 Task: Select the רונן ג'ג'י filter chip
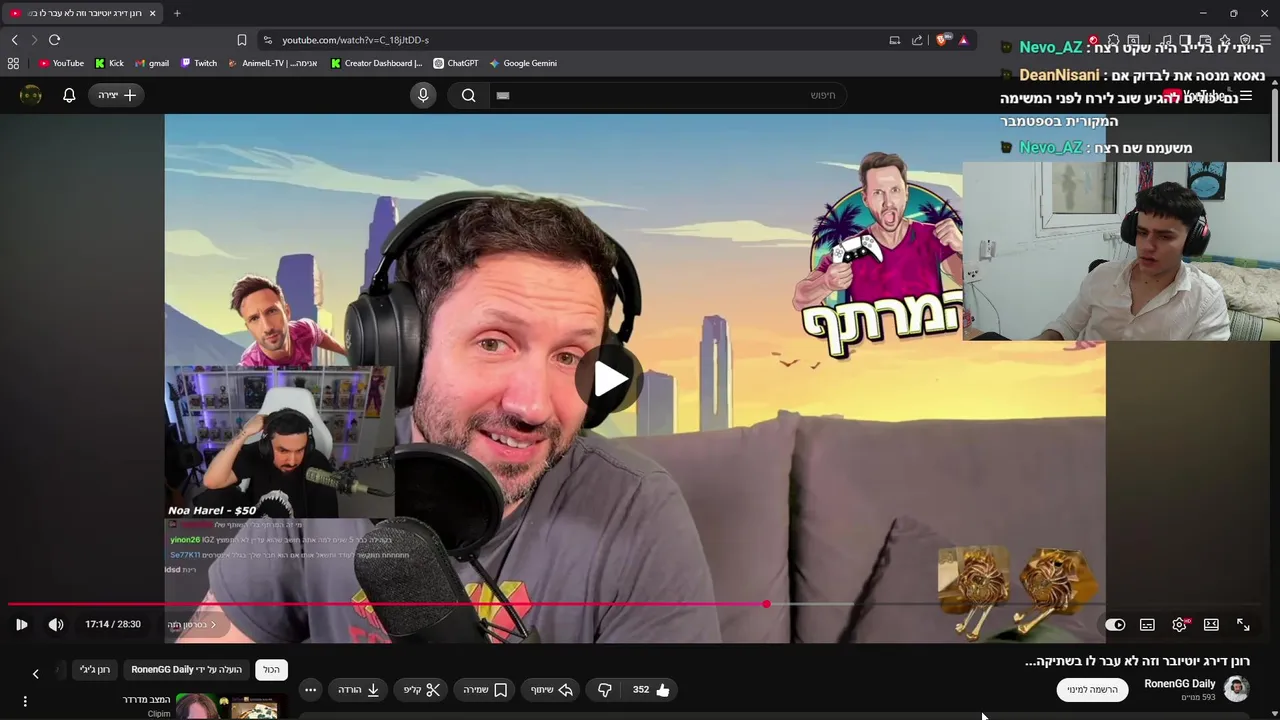95,670
